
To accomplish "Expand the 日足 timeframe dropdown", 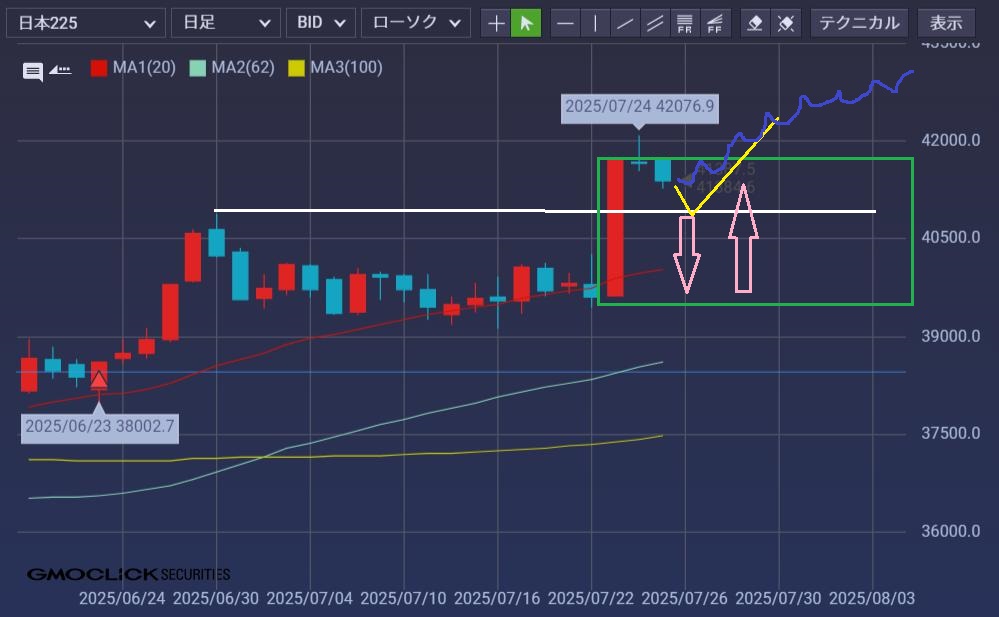I will [226, 23].
